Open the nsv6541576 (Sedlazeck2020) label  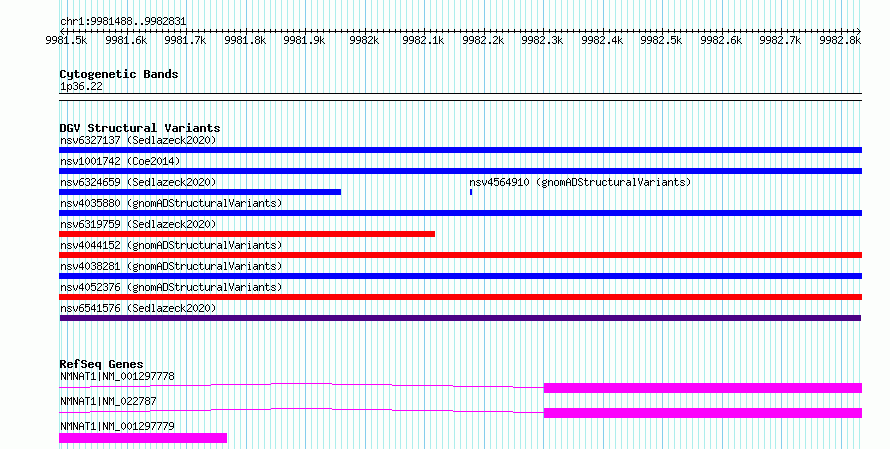pyautogui.click(x=138, y=308)
